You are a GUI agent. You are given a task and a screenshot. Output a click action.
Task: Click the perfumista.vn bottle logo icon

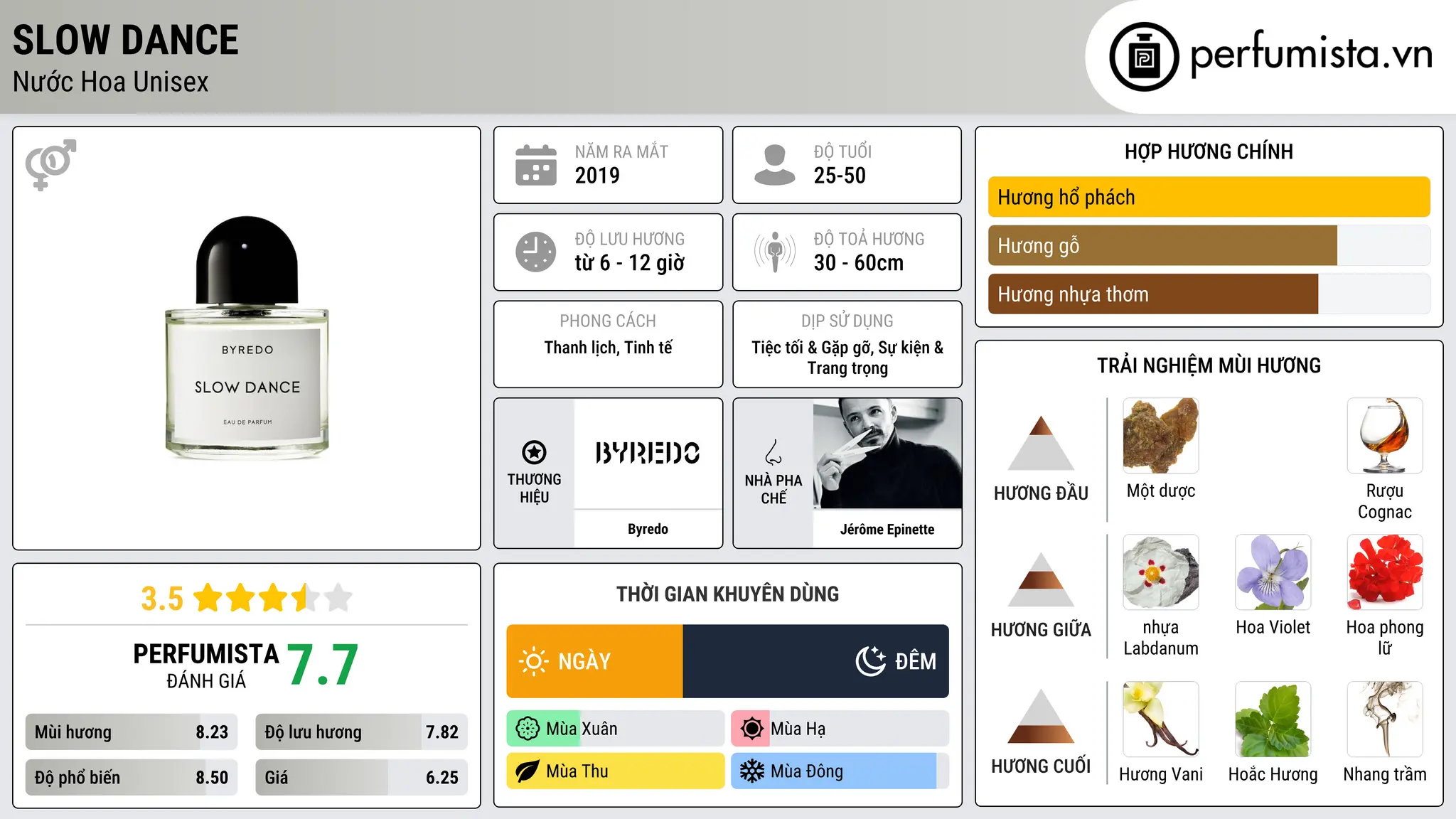1144,57
